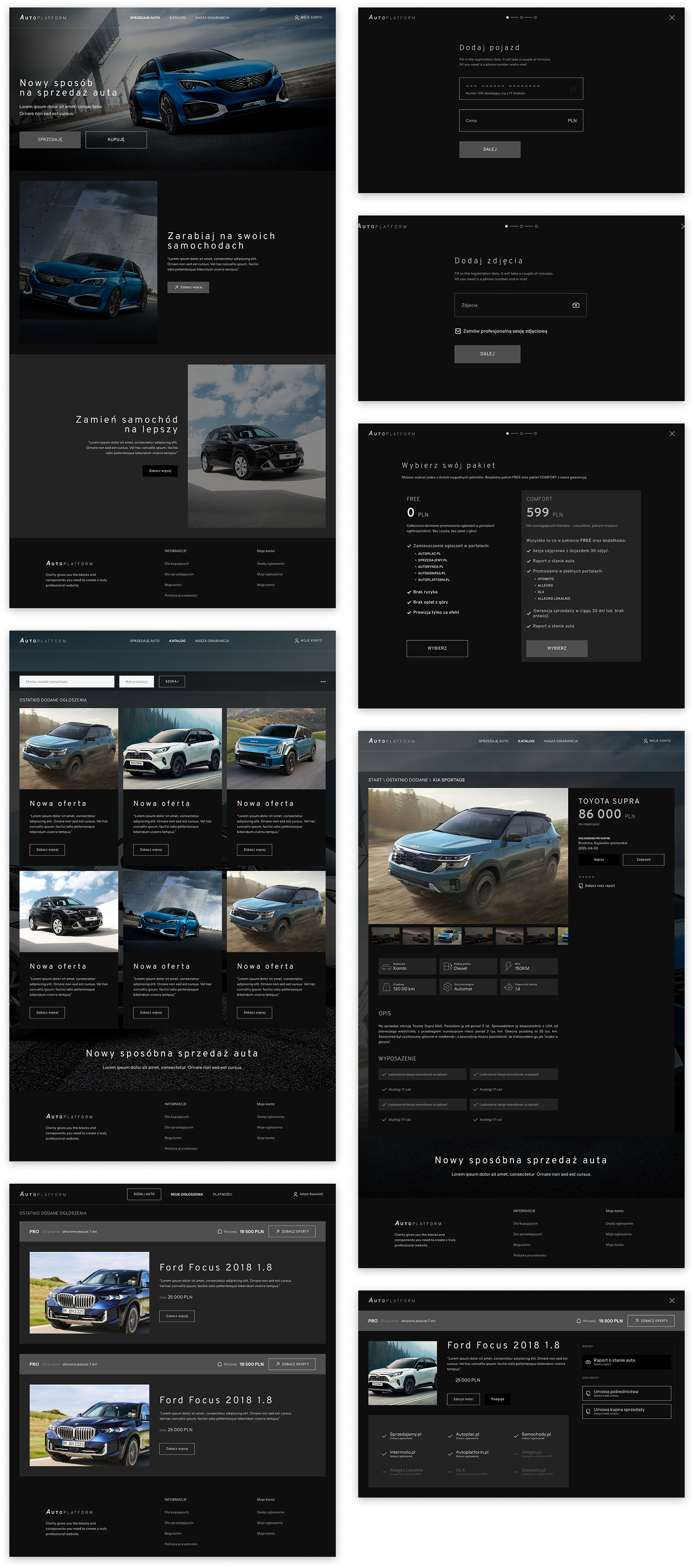694x1568 pixels.
Task: Click the SPRZEDAJĘ hero button
Action: coord(50,139)
